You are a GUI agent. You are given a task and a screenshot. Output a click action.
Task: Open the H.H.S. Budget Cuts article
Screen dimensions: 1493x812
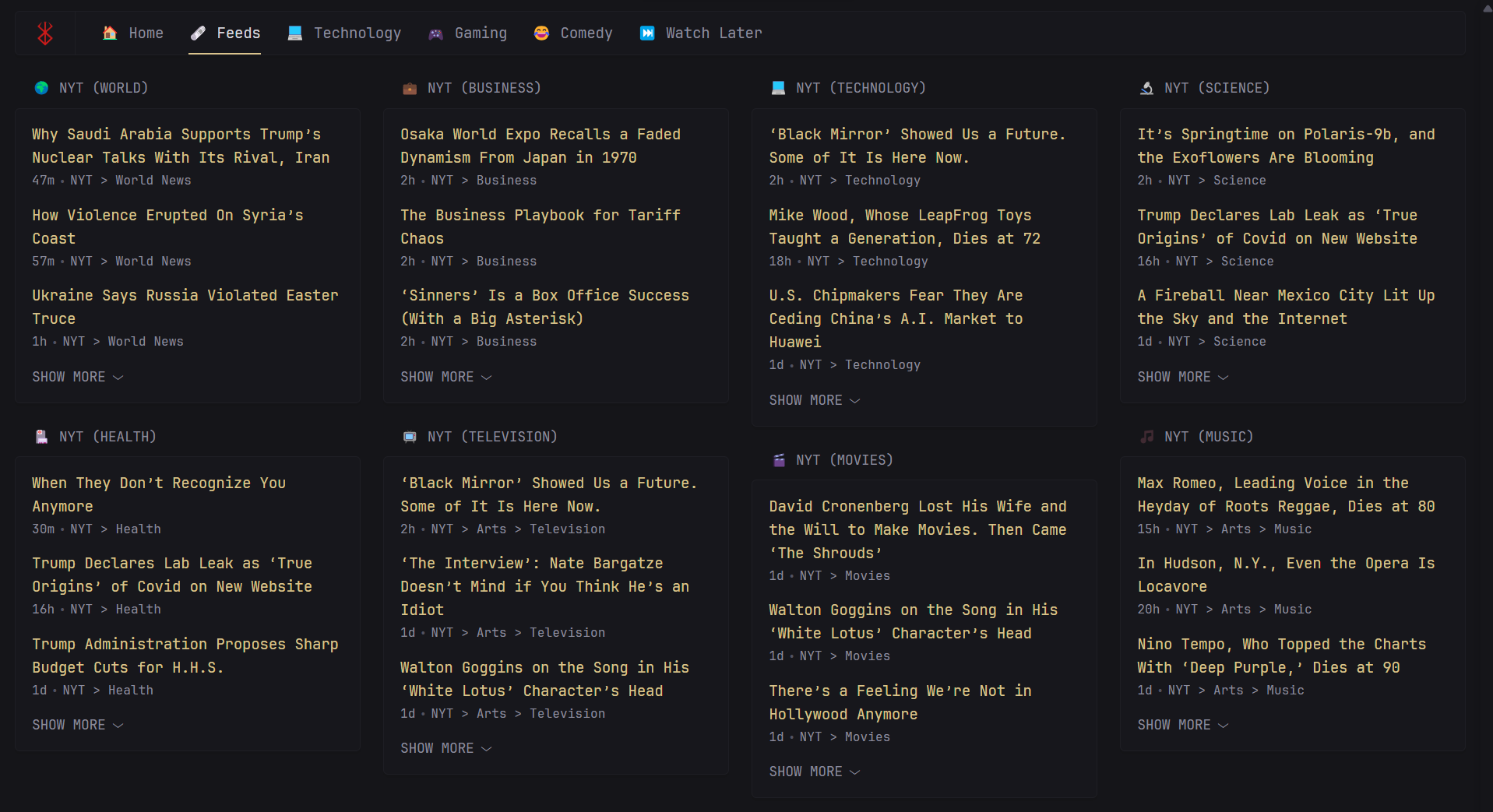pos(185,656)
